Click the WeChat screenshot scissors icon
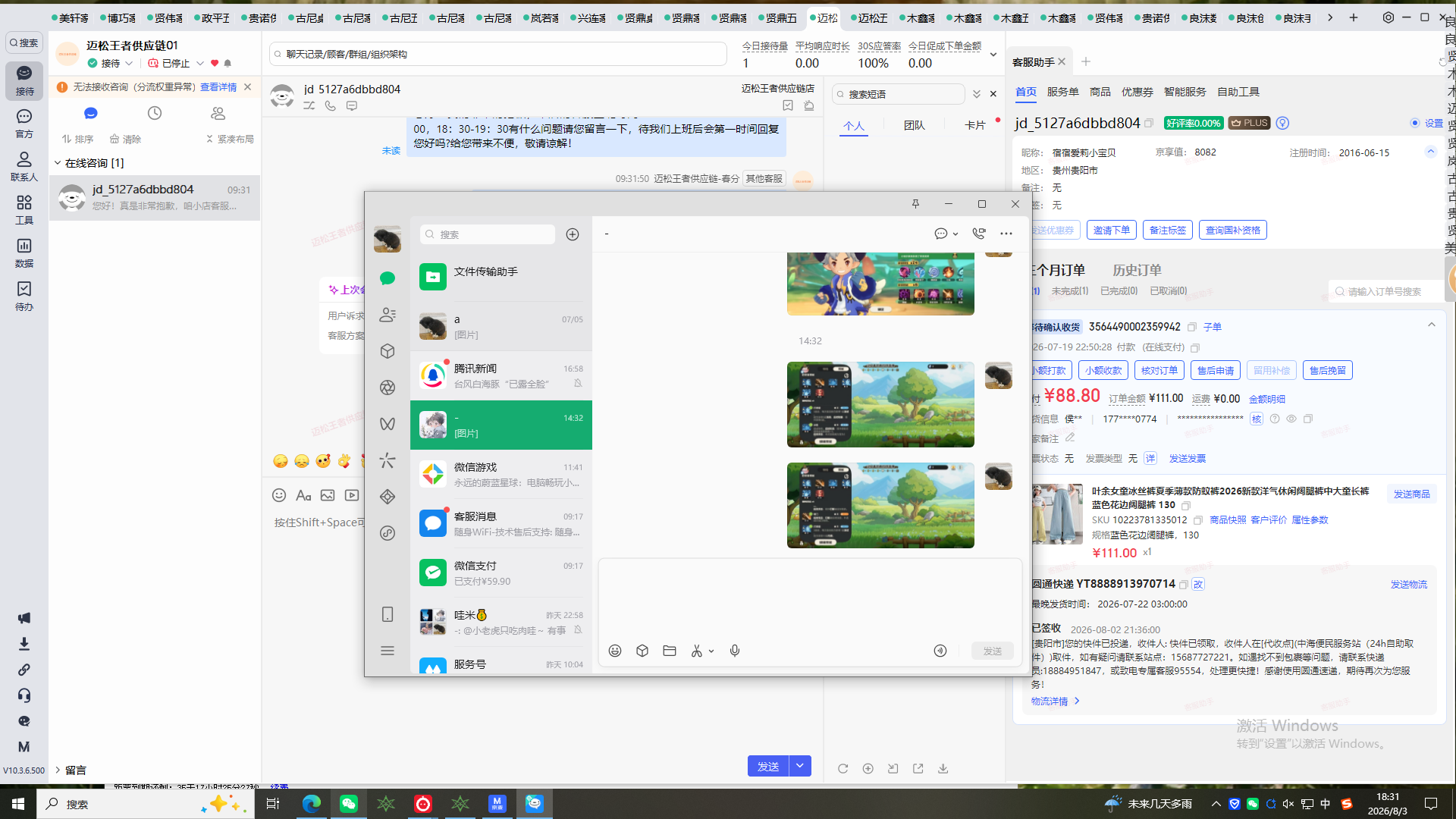 pos(697,651)
